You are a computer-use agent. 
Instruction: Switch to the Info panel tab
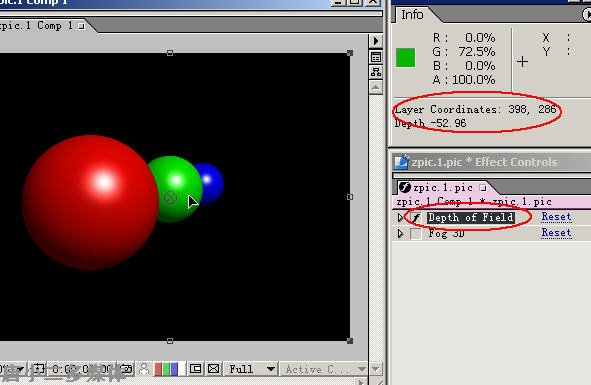point(412,15)
